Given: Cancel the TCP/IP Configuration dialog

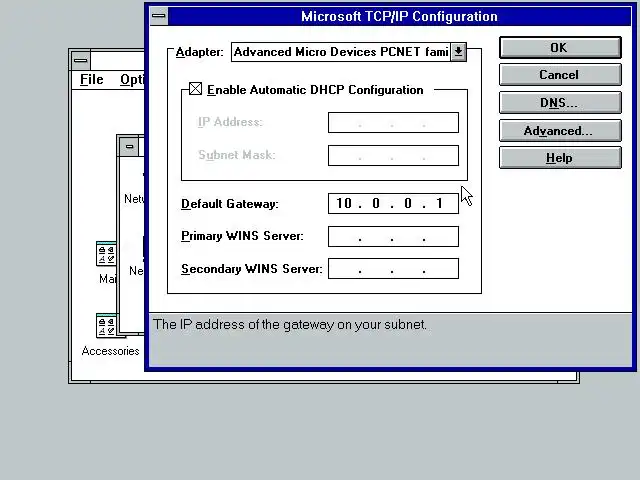Looking at the screenshot, I should coord(560,75).
